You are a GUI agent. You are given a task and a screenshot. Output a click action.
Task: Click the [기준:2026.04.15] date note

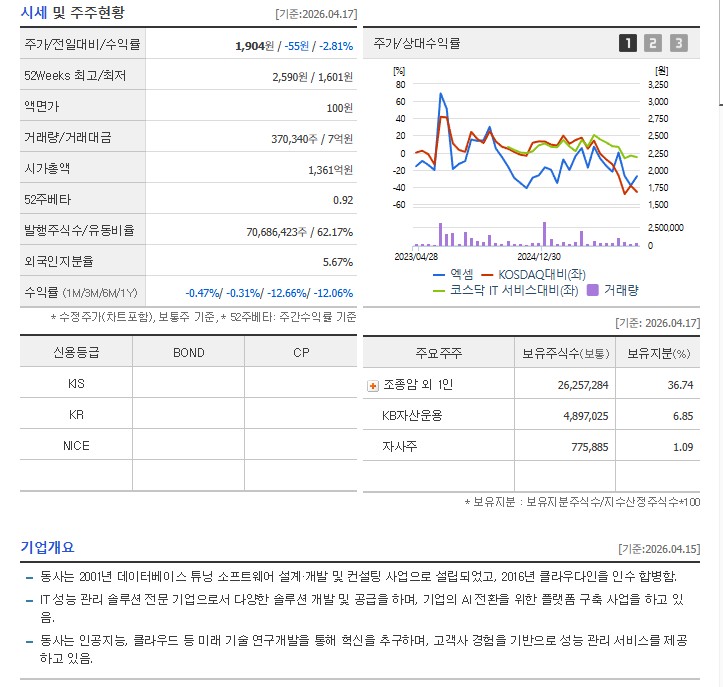[659, 549]
